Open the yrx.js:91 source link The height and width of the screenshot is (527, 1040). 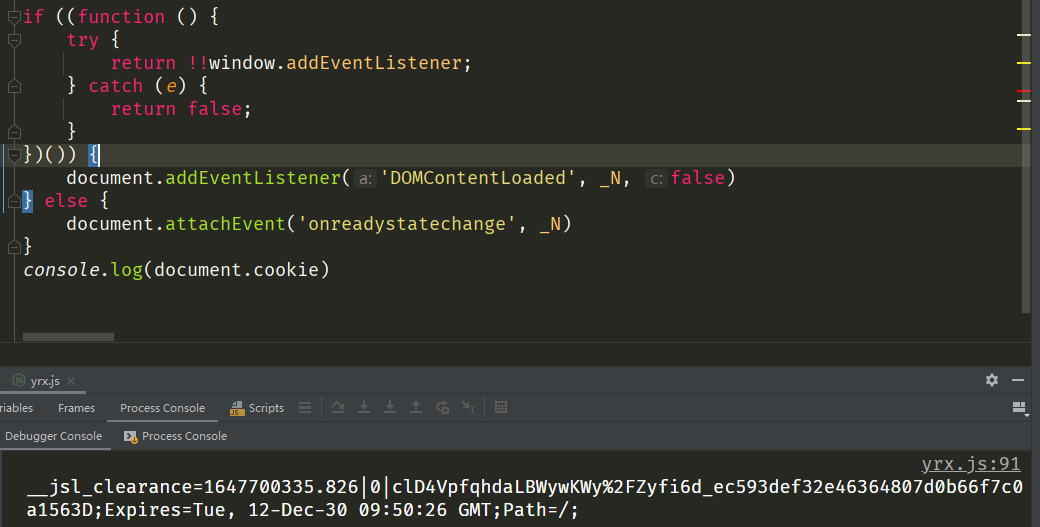tap(970, 464)
